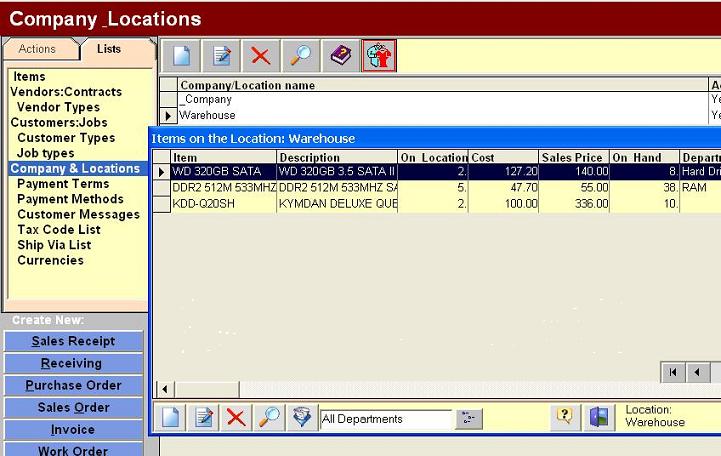Select Vendor Types in the lists tree
This screenshot has height=456, width=721.
pyautogui.click(x=58, y=107)
